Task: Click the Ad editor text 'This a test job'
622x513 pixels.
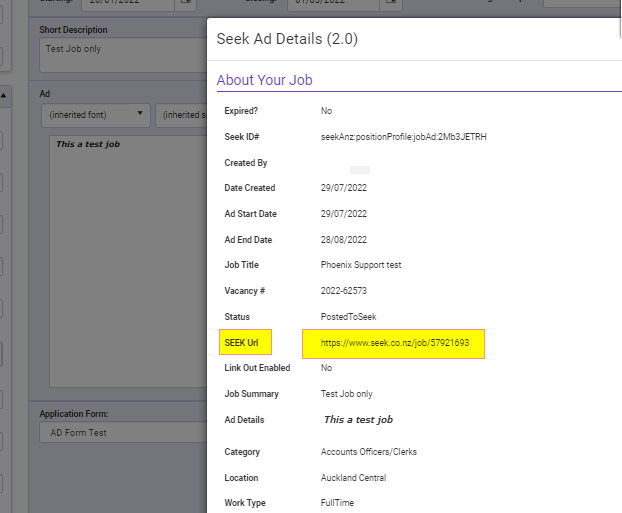Action: click(x=88, y=144)
